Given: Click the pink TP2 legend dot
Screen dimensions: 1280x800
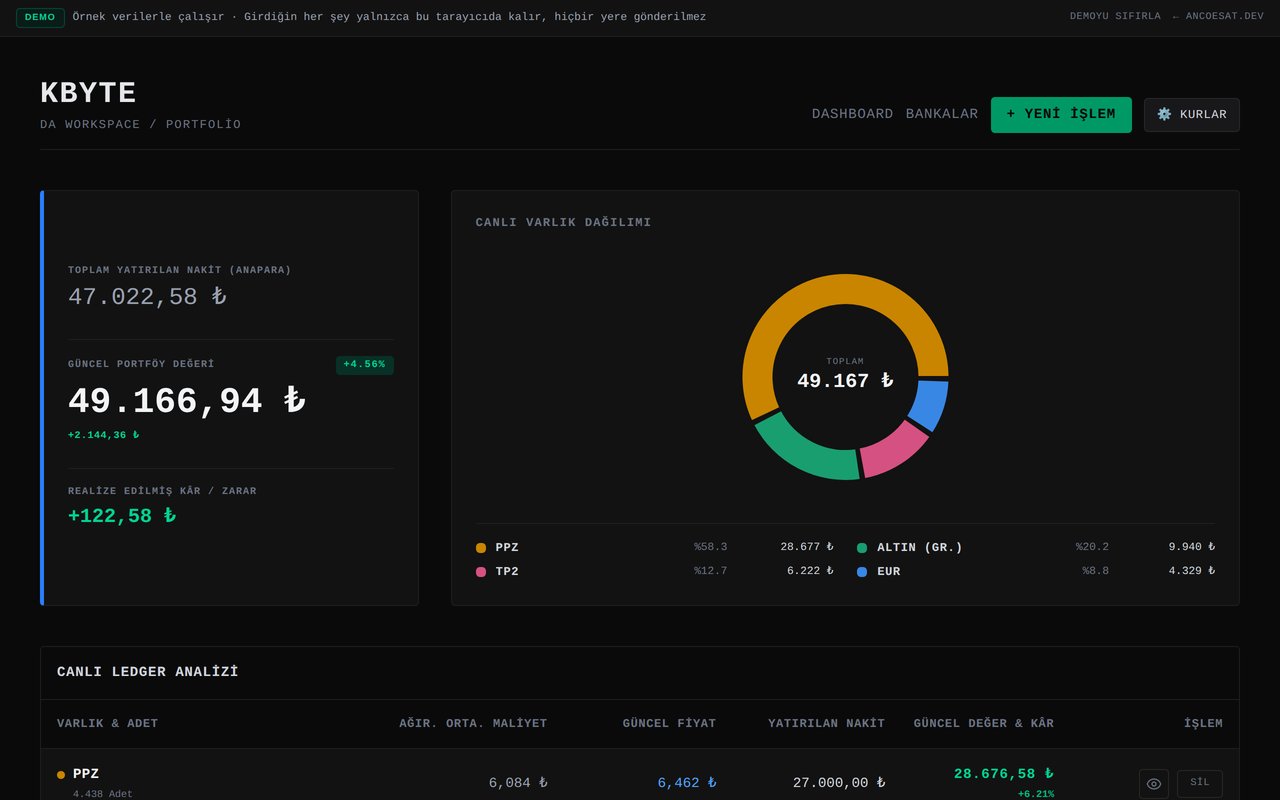Looking at the screenshot, I should tap(481, 572).
